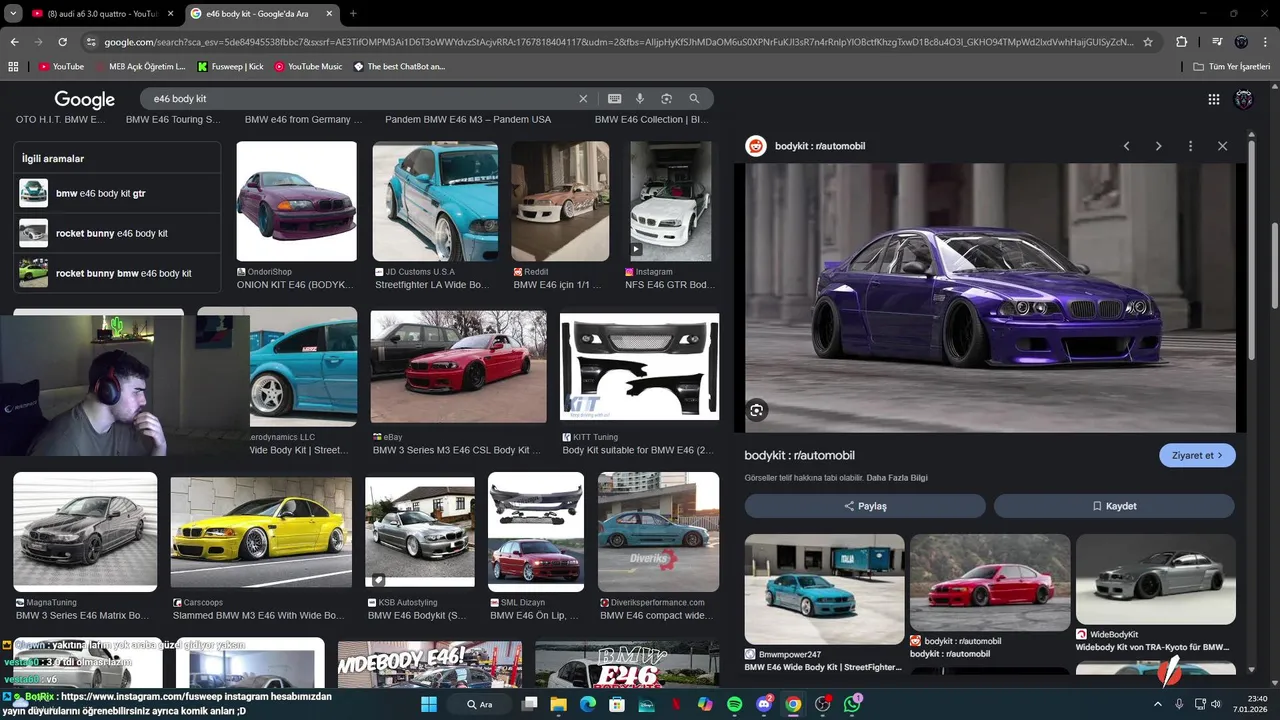This screenshot has height=720, width=1280.
Task: Open Diveriksperformance compact wide thumbnail
Action: click(x=658, y=532)
